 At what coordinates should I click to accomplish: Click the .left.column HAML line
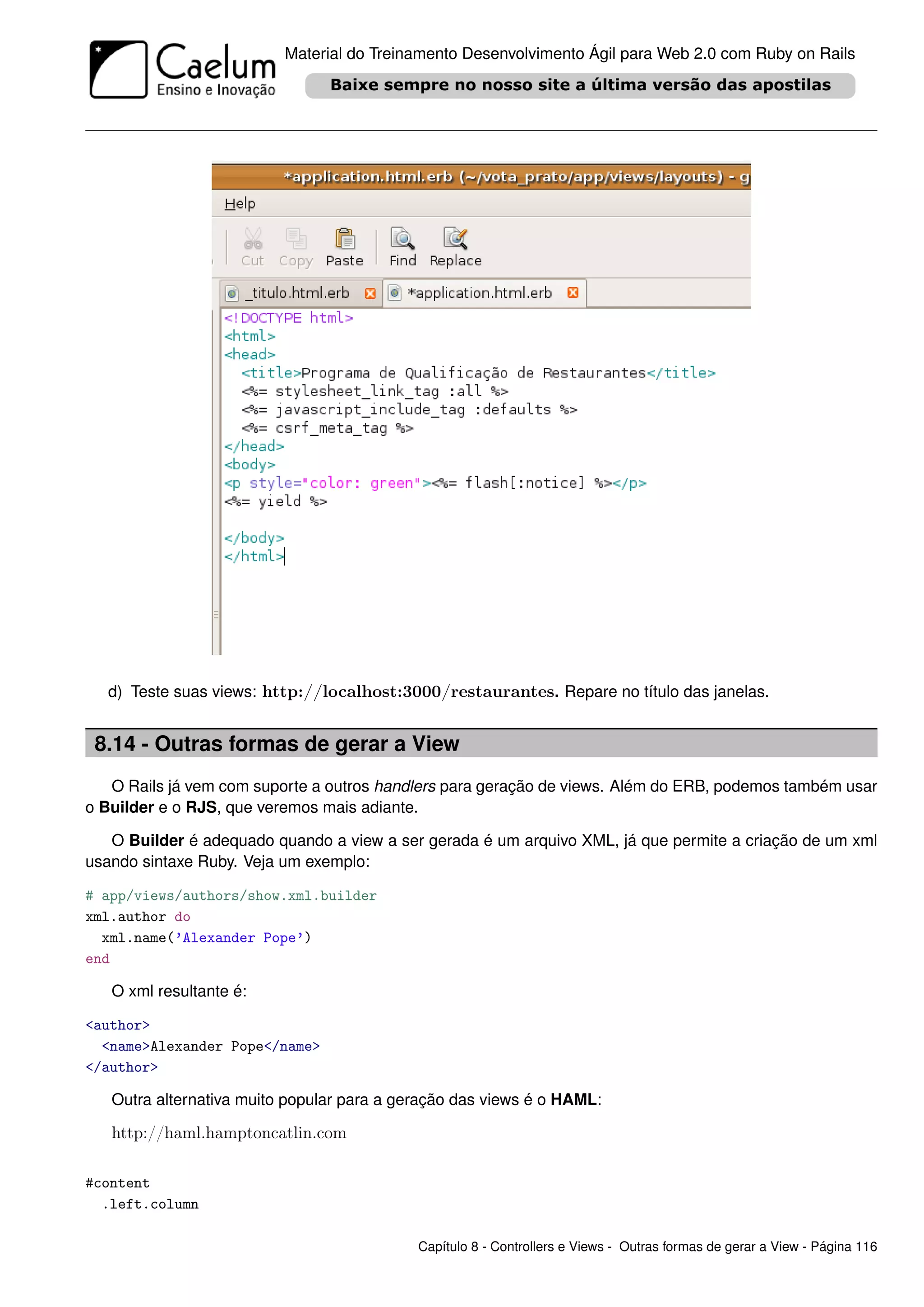tap(150, 1204)
